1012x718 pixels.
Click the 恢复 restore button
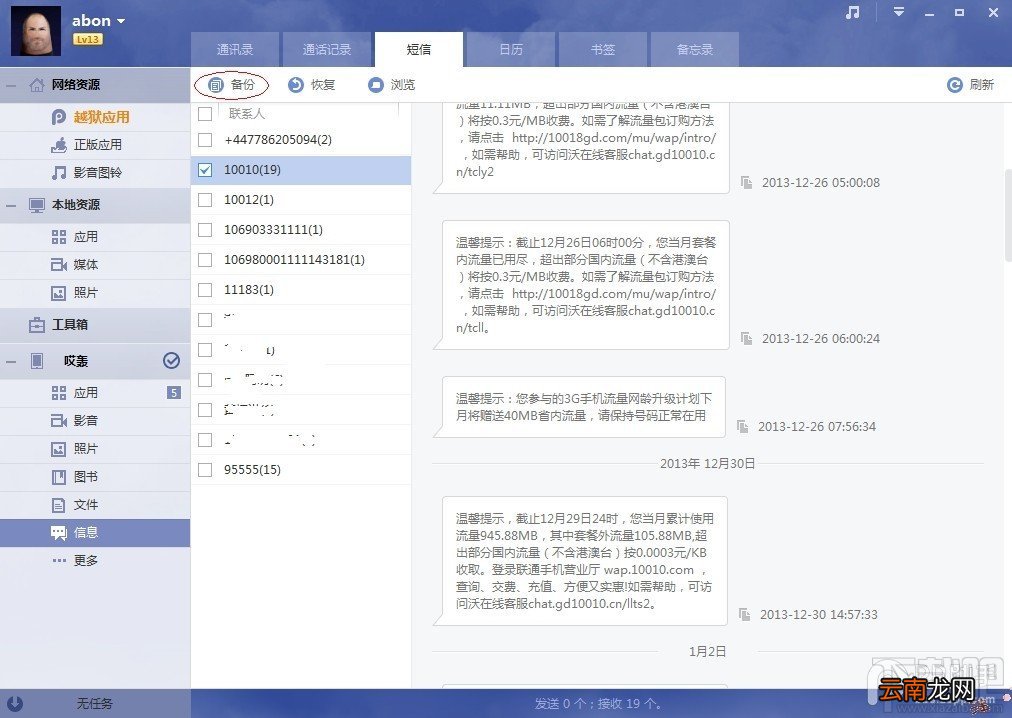pyautogui.click(x=311, y=85)
